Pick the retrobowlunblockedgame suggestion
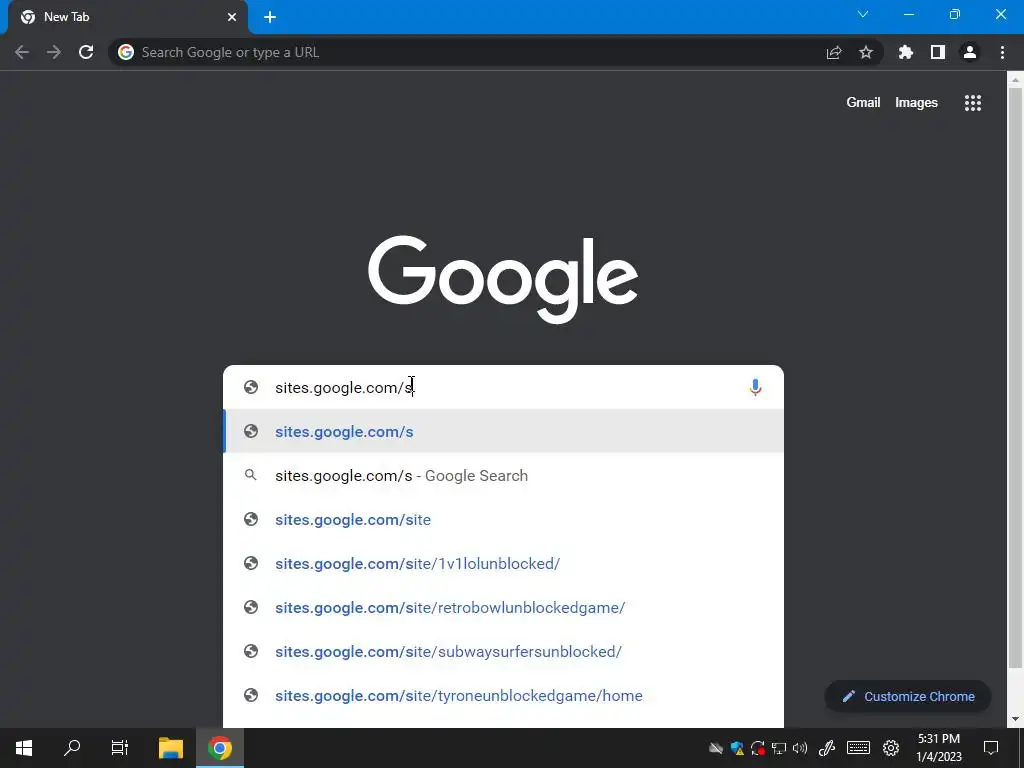Screen dimensions: 1024x768 click(x=503, y=607)
